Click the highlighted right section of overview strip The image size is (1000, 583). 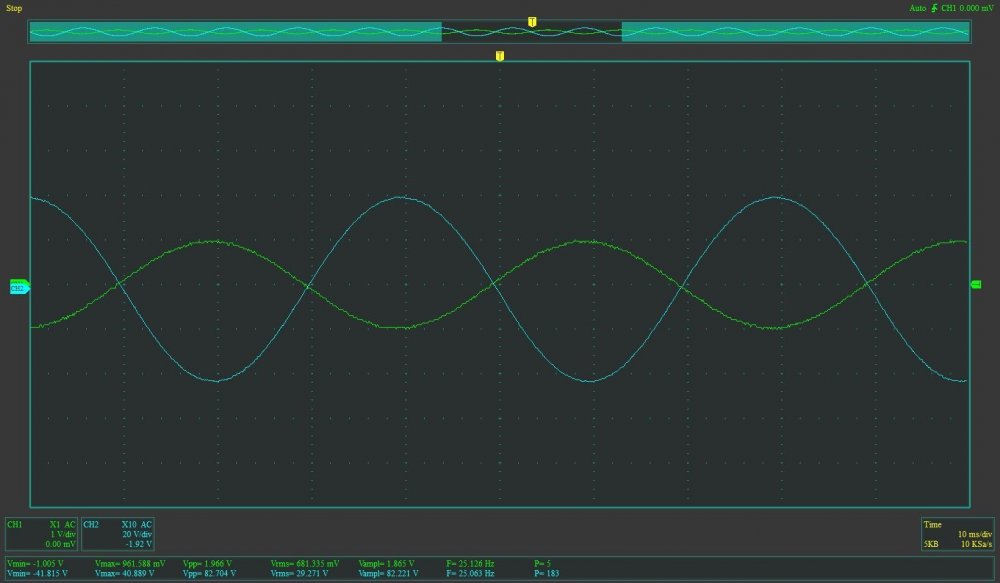pos(795,32)
